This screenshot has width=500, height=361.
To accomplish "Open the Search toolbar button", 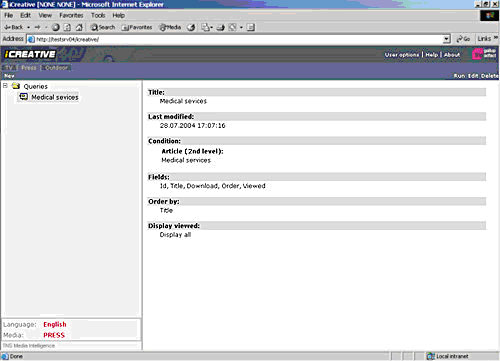I will 103,27.
